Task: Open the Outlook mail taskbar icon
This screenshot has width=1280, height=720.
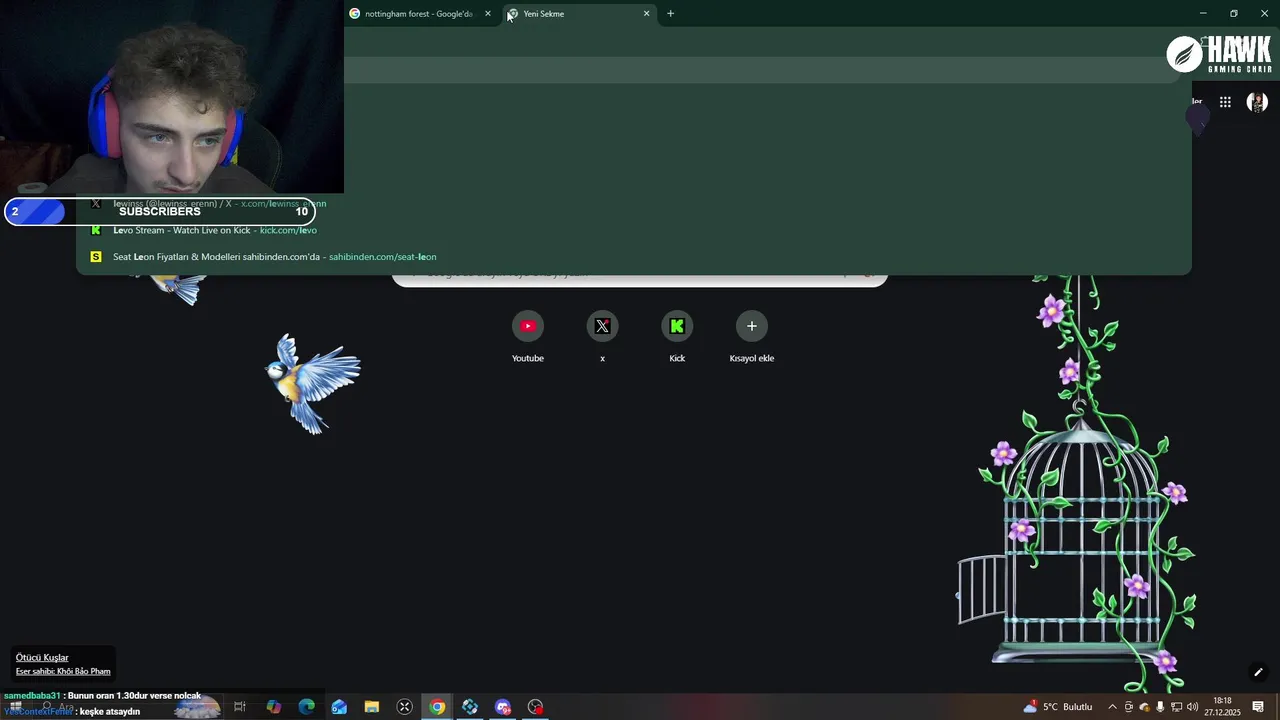Action: [x=339, y=707]
